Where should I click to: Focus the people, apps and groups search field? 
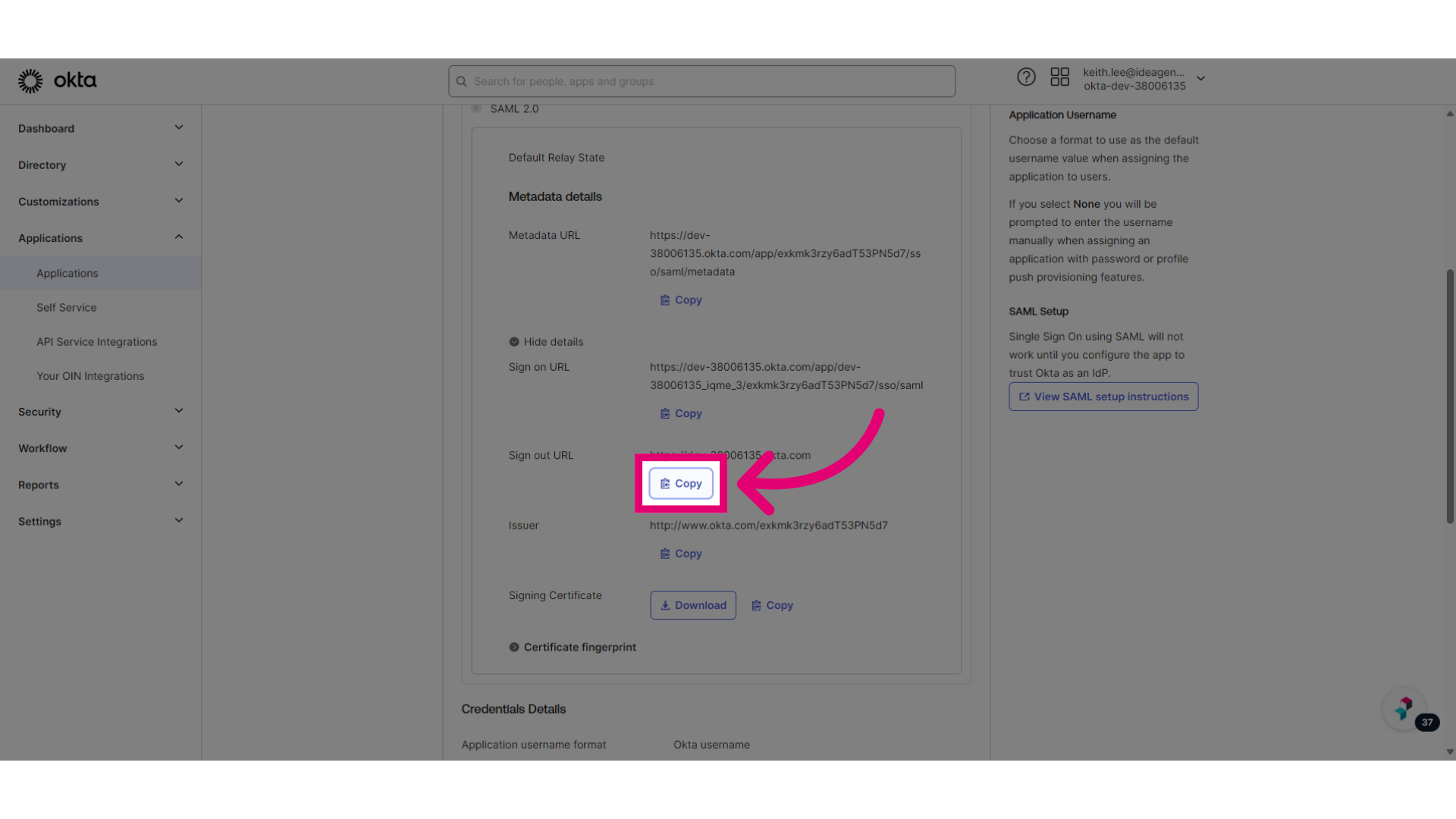click(701, 81)
